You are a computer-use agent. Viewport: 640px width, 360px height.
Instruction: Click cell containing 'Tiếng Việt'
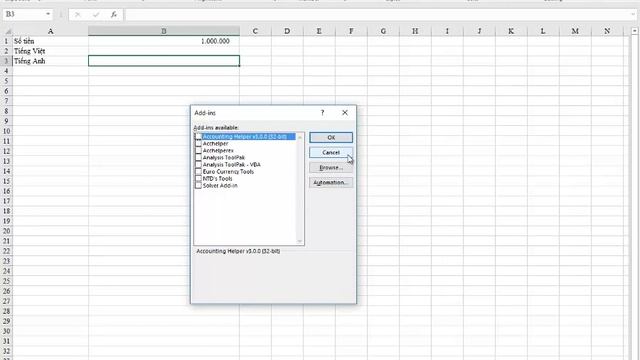[x=51, y=51]
